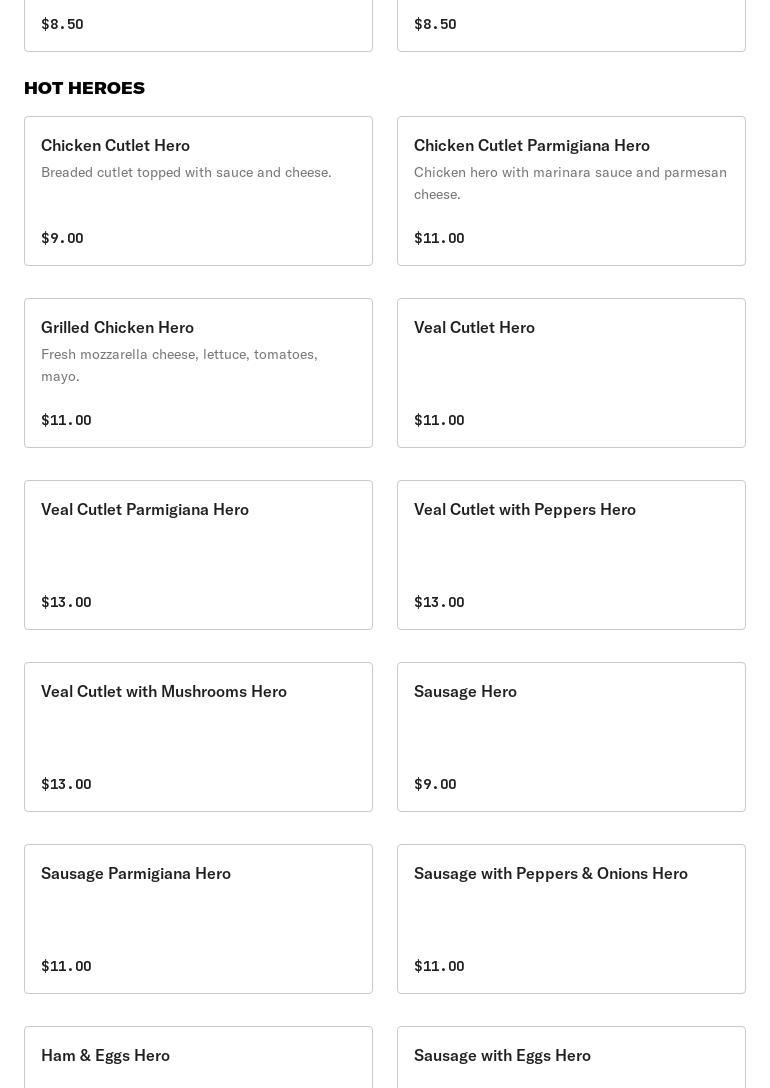Select Veal Cutlet with Peppers Hero
The height and width of the screenshot is (1088, 770).
click(x=571, y=554)
